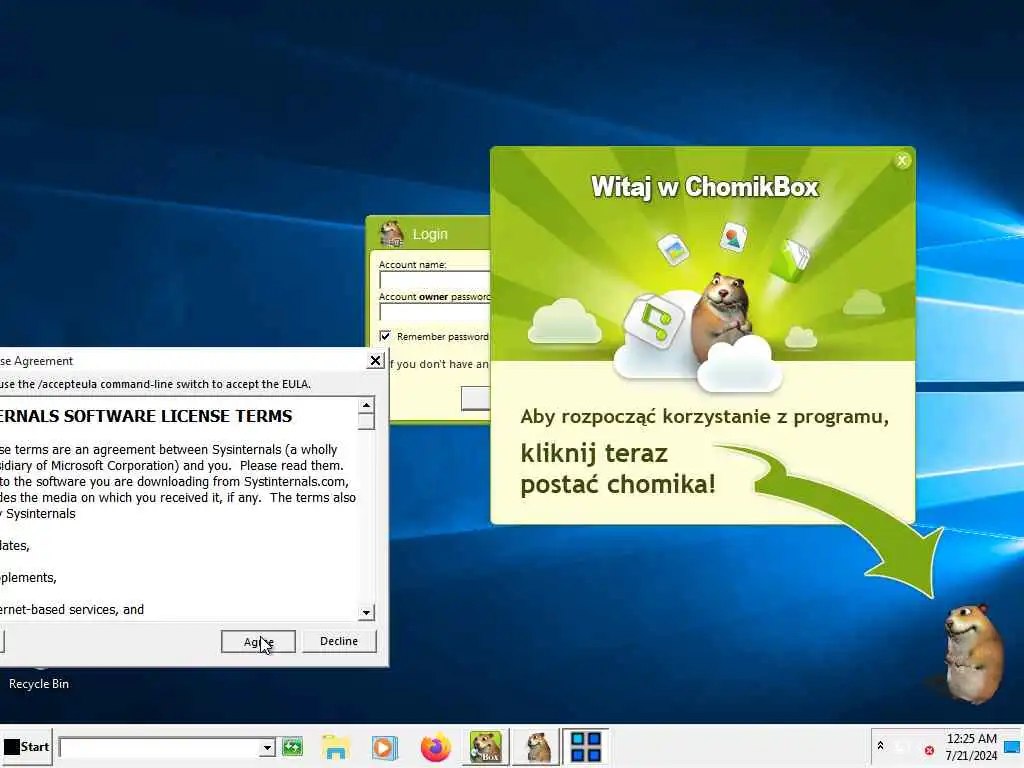Click the hamster icon in the Login title

click(x=392, y=234)
